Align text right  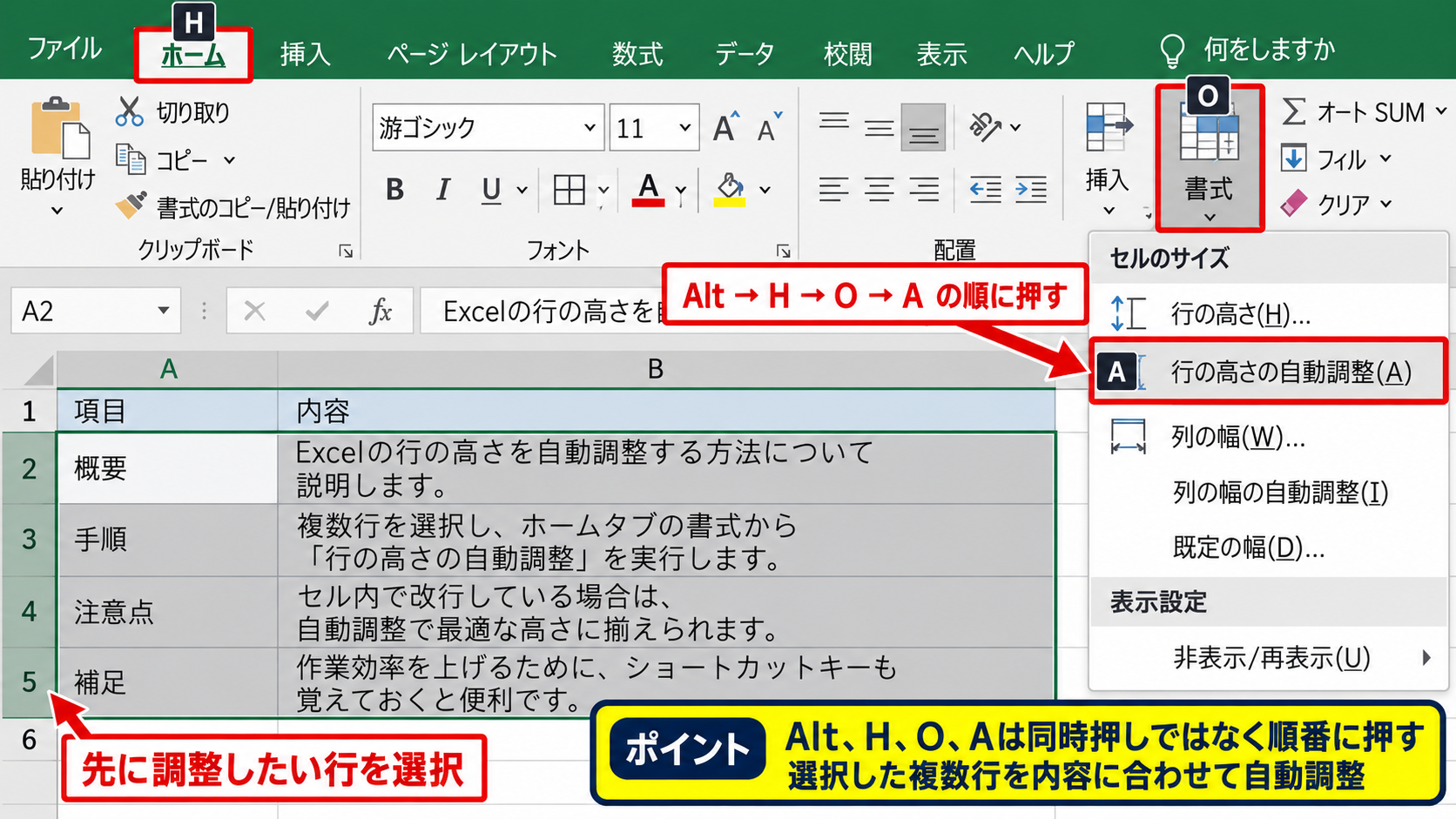click(x=923, y=189)
